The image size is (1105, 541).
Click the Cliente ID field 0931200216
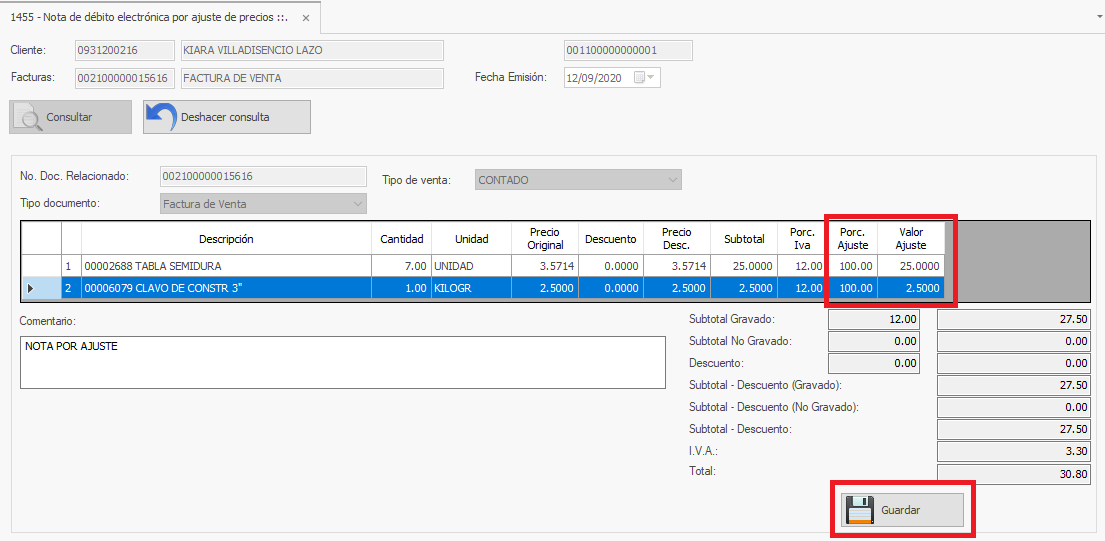pyautogui.click(x=122, y=51)
